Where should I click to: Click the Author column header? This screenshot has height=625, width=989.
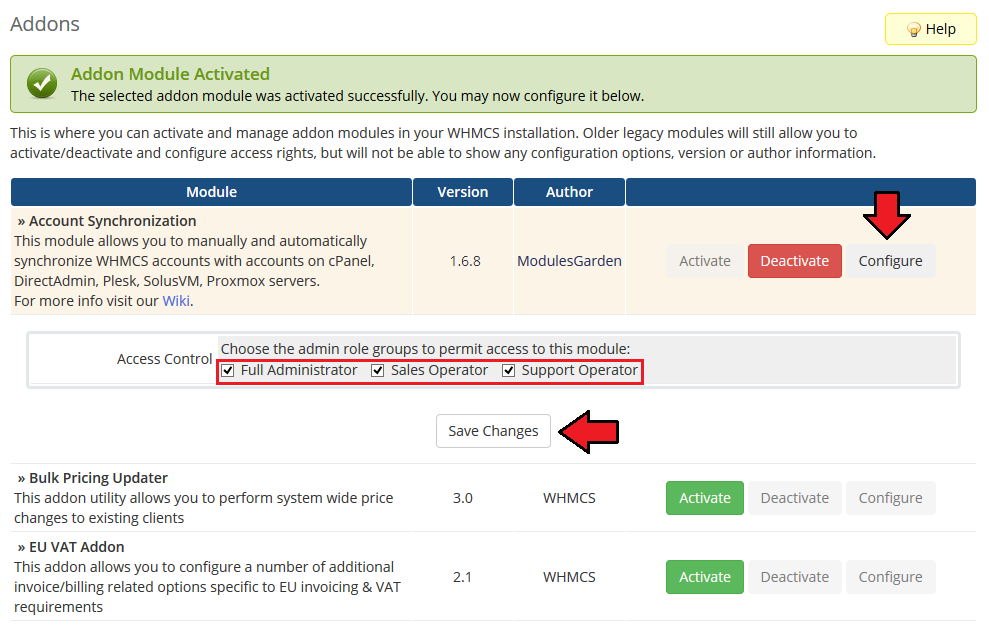[569, 192]
